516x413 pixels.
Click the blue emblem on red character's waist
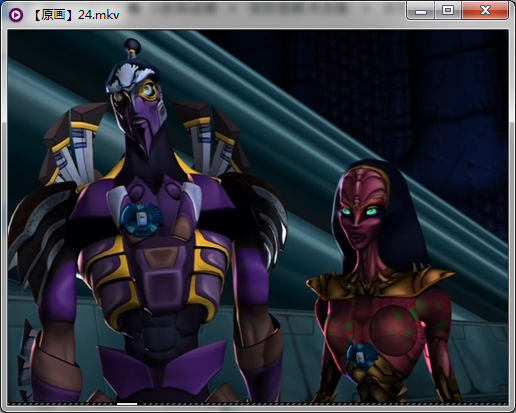(361, 357)
